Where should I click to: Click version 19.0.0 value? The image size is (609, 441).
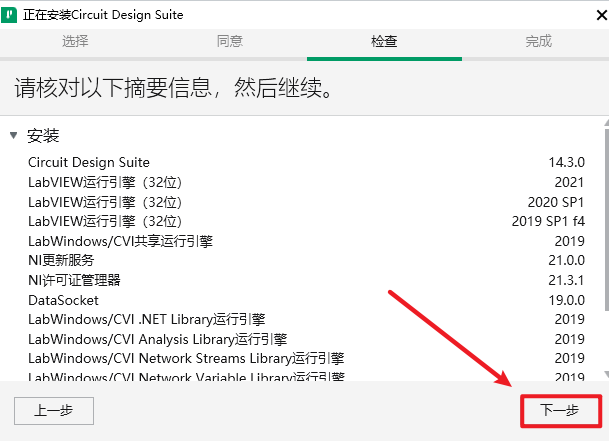click(566, 300)
